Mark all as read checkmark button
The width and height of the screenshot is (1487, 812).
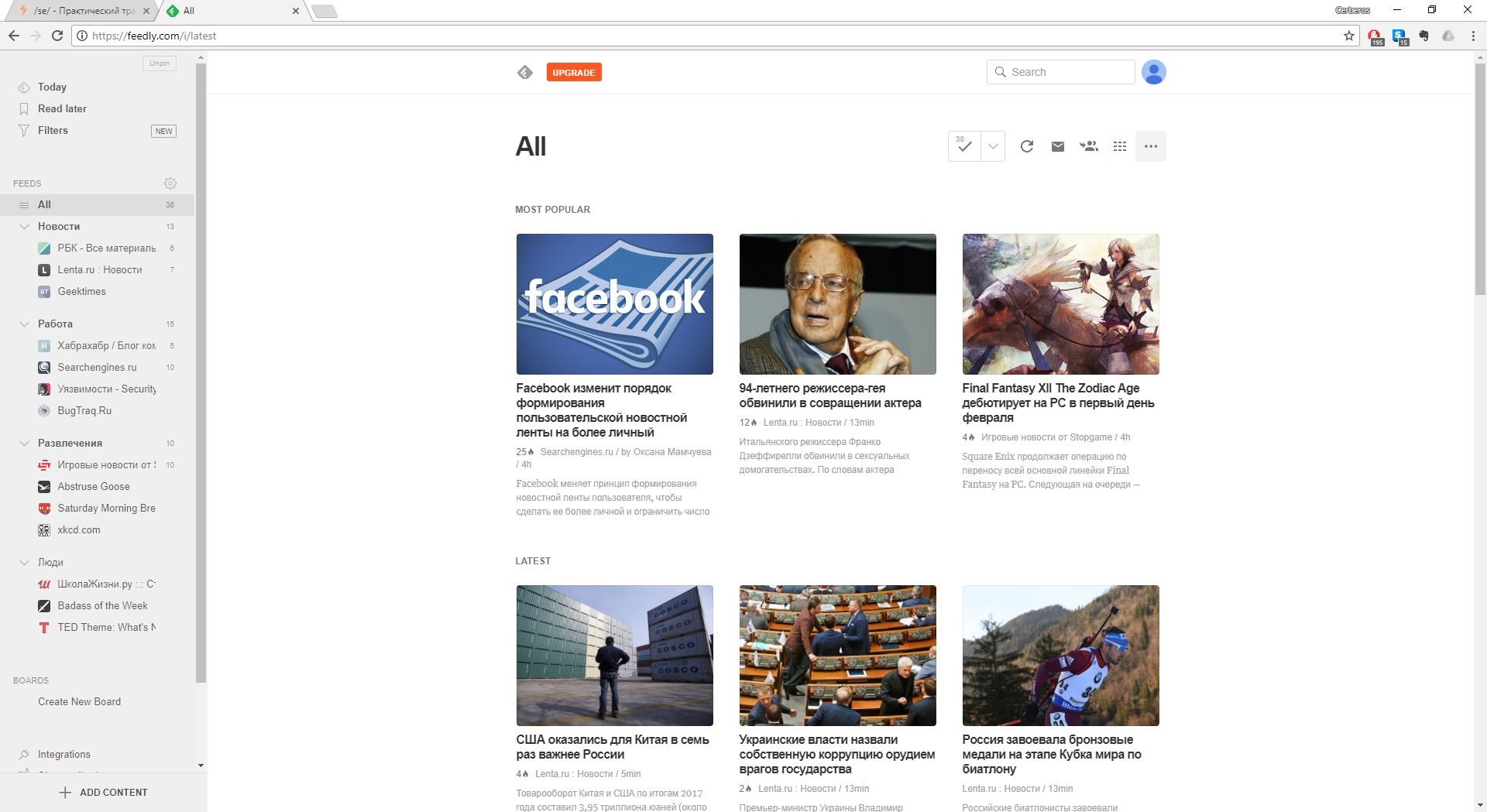click(x=964, y=146)
